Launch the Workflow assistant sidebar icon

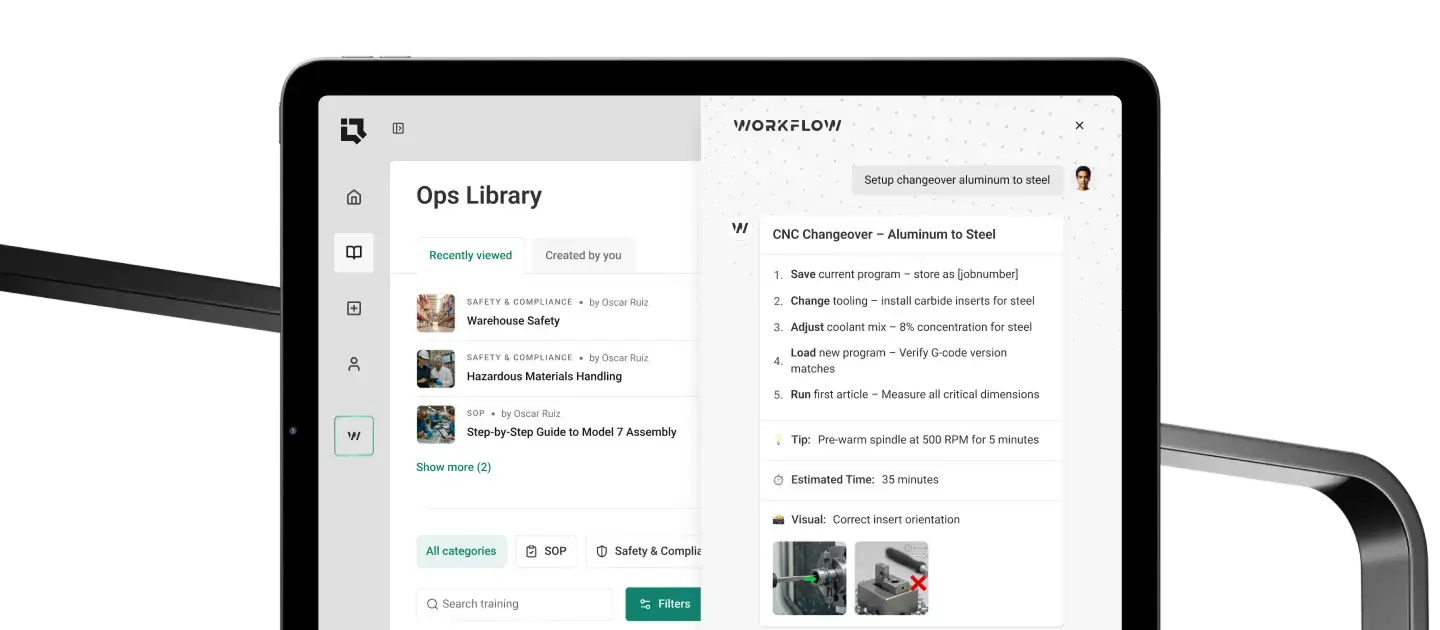coord(353,435)
